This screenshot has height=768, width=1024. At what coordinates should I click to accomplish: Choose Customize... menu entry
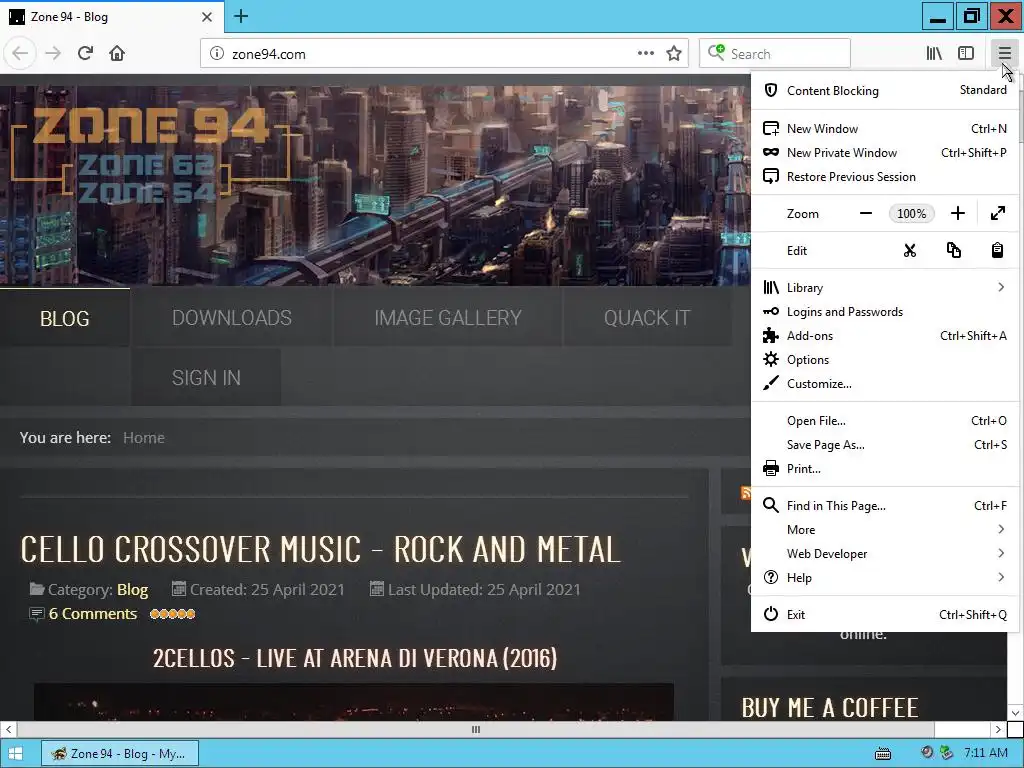coord(885,384)
